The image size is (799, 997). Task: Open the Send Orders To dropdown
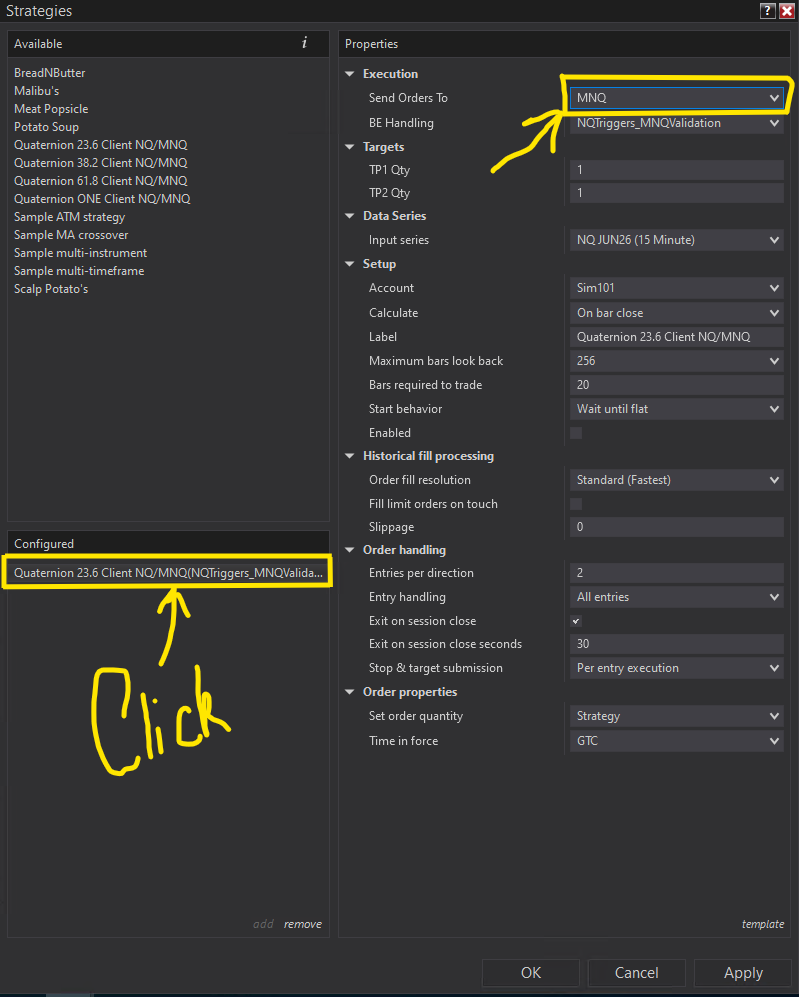(x=676, y=98)
